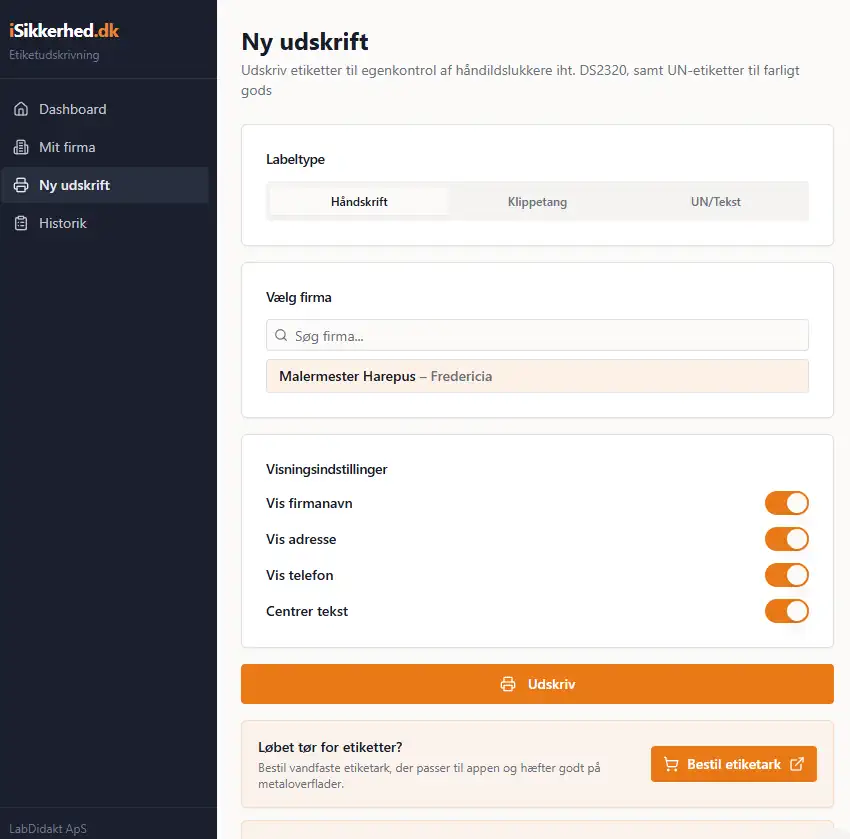Focus the Søg firma search field
Viewport: 850px width, 839px height.
click(x=545, y=336)
